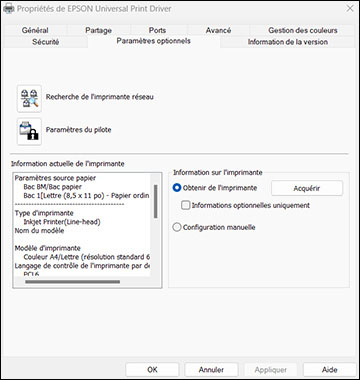Select 'Type d'imprimante' line
360x380 pixels.
pyautogui.click(x=44, y=213)
